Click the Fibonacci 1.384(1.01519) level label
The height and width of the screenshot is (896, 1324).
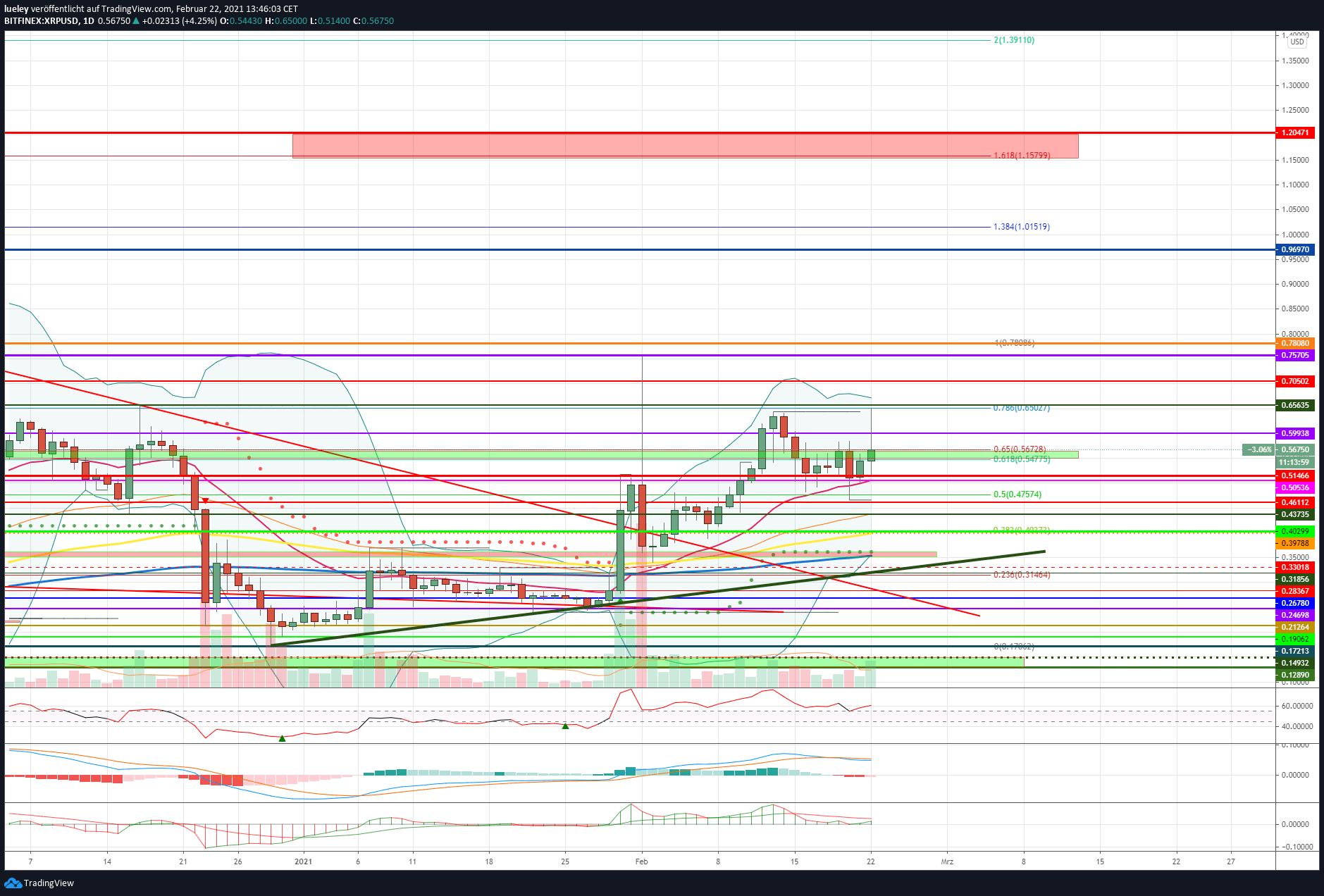(1022, 227)
